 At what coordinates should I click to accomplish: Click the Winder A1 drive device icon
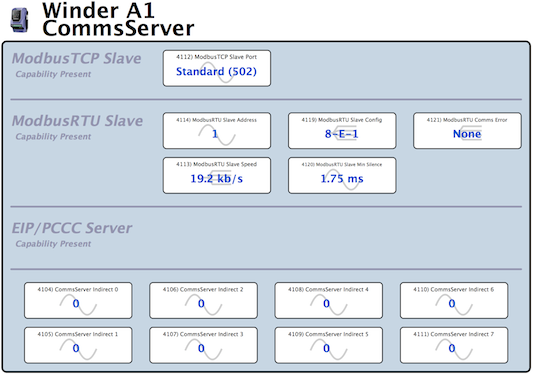(x=19, y=20)
